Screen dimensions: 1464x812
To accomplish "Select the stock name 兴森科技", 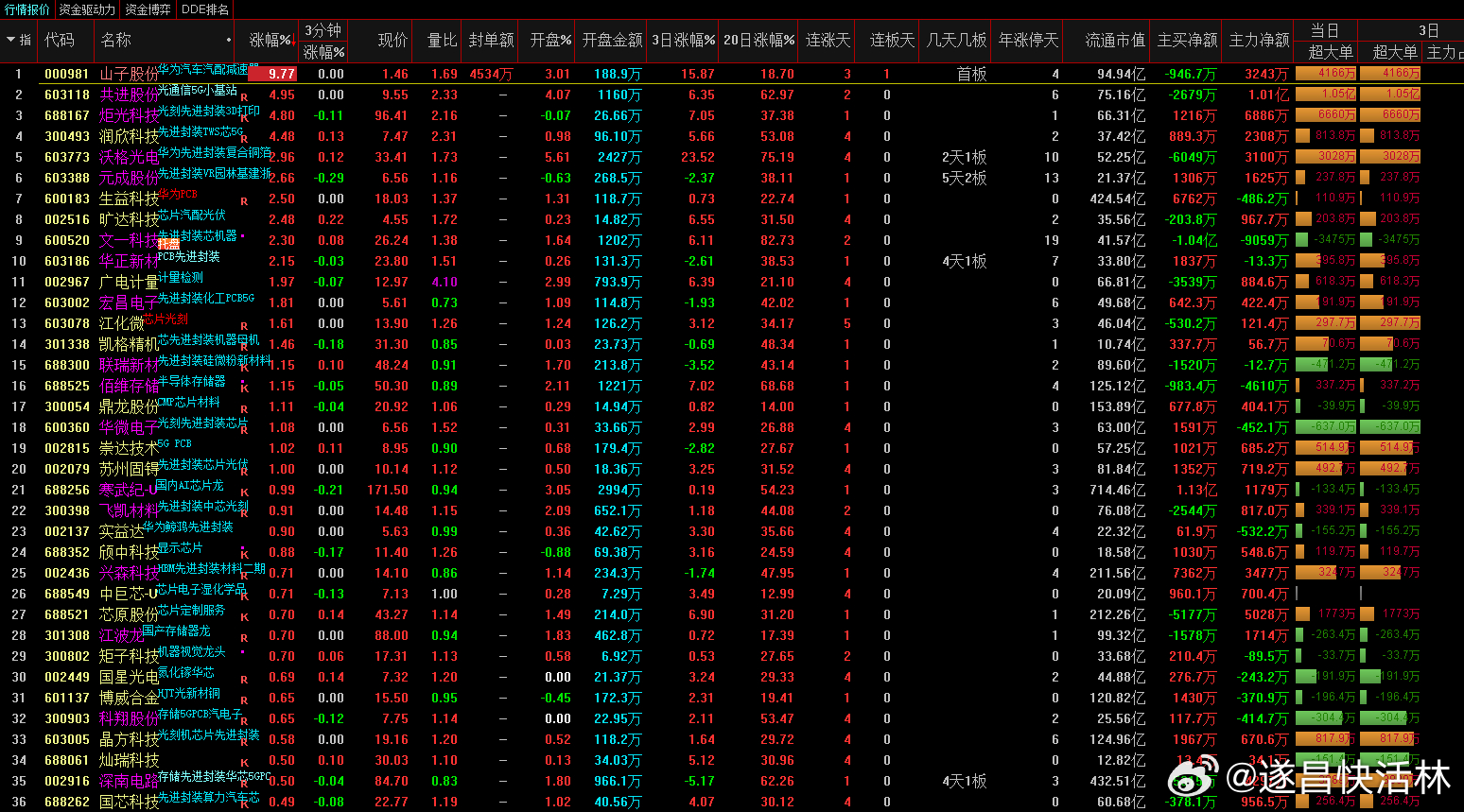I will [129, 573].
